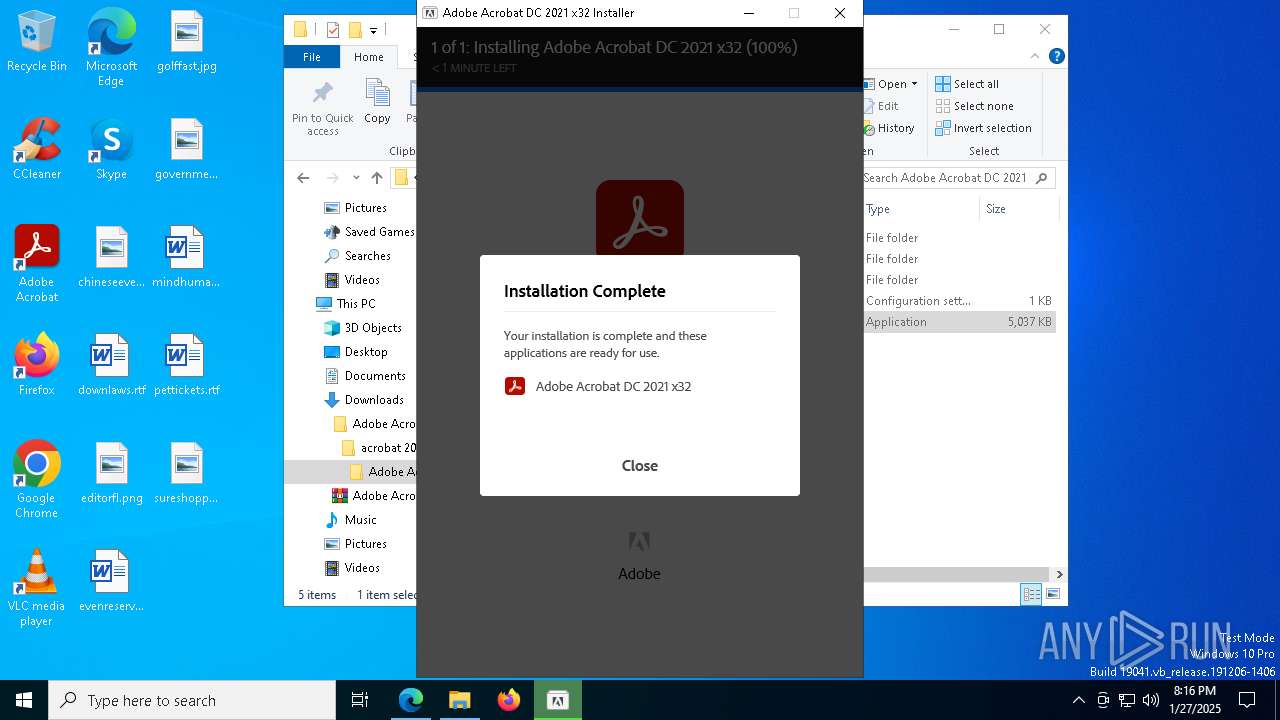Click Edit in Explorer ribbon
Viewport: 1280px width, 720px height.
coord(882,106)
